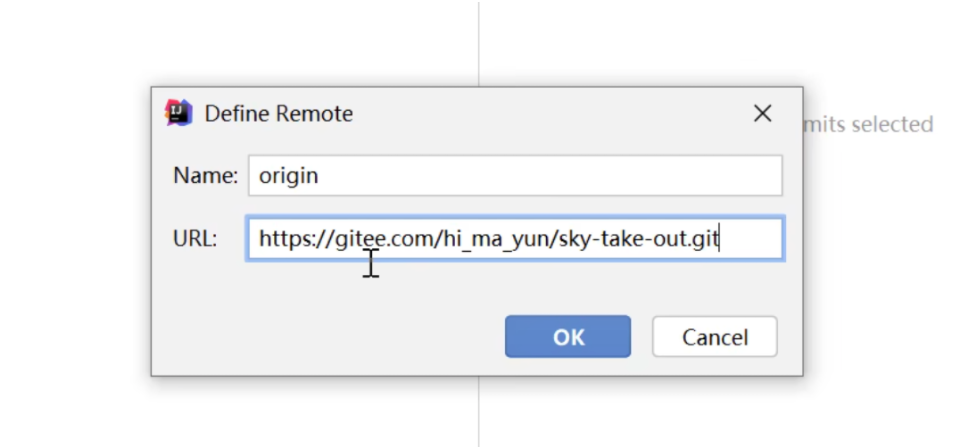975x447 pixels.
Task: Click the vertical pane divider below the dialog
Action: tap(479, 412)
